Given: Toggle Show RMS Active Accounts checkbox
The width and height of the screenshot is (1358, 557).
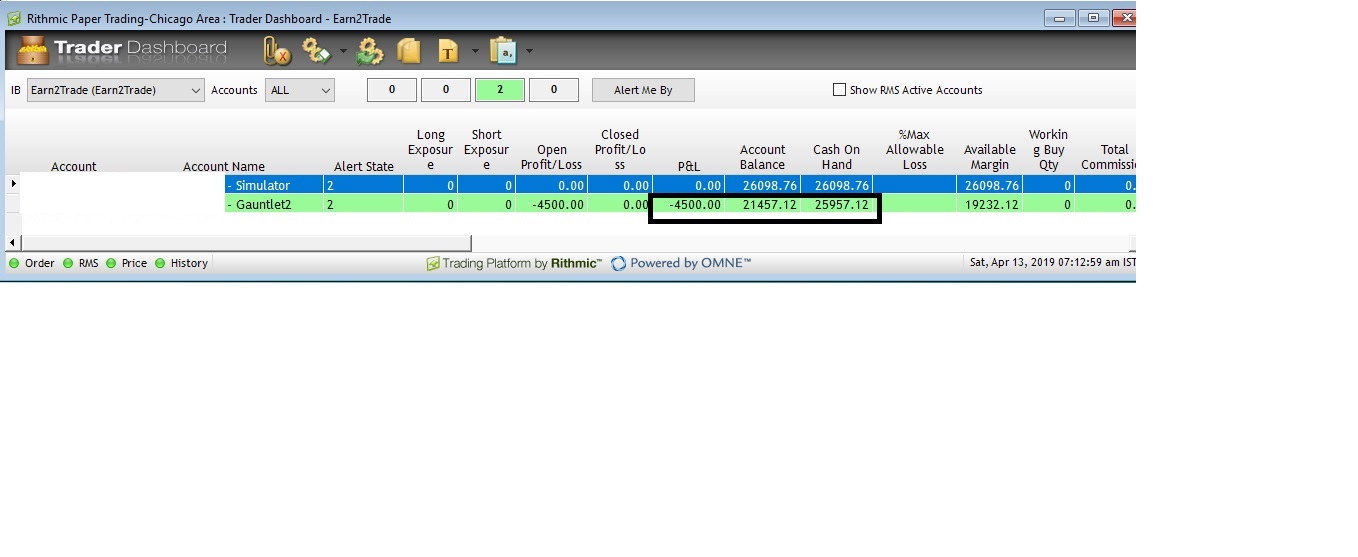Looking at the screenshot, I should click(840, 90).
